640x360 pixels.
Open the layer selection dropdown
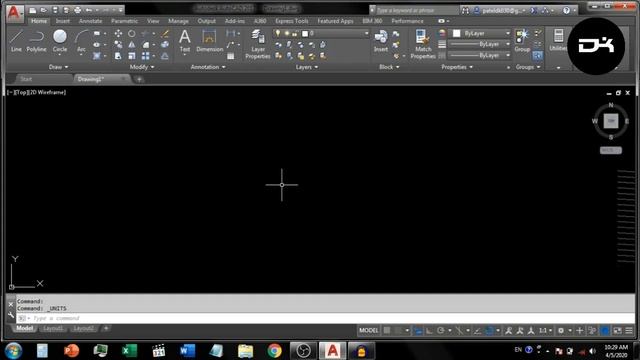click(x=320, y=33)
